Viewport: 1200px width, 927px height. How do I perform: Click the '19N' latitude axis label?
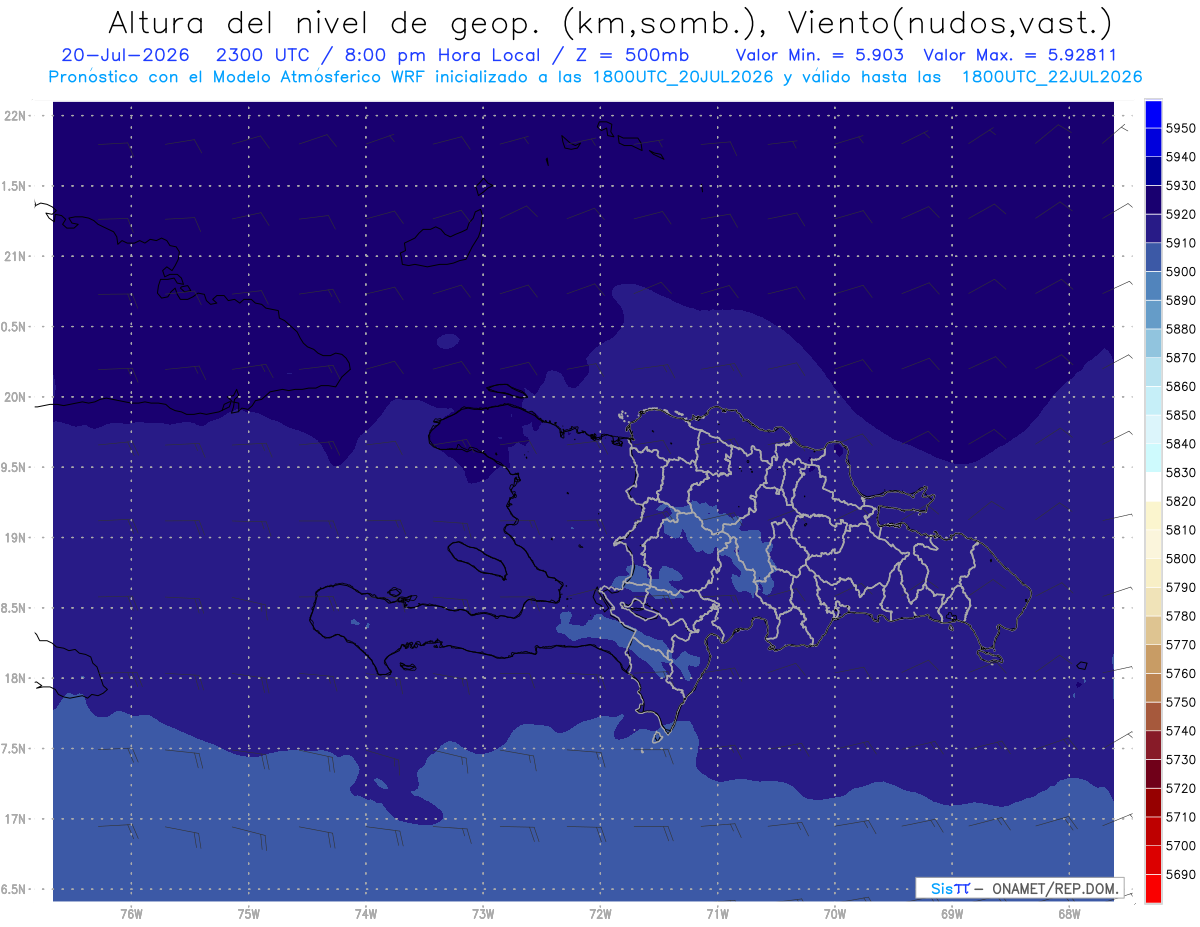(x=17, y=537)
